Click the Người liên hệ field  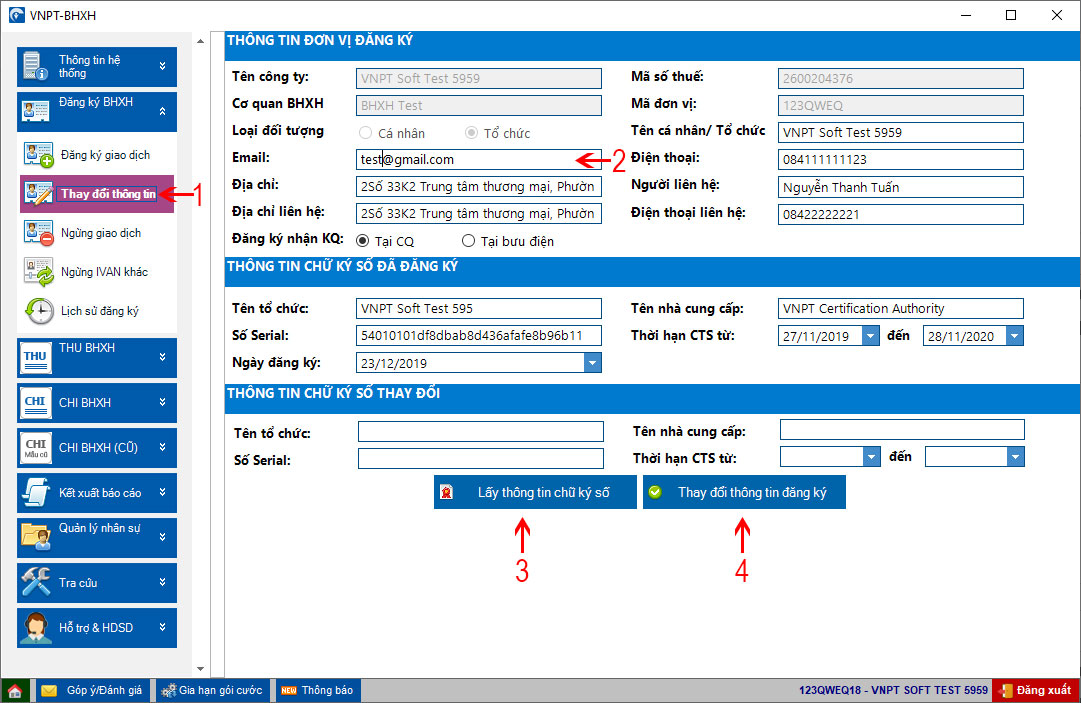click(x=900, y=187)
